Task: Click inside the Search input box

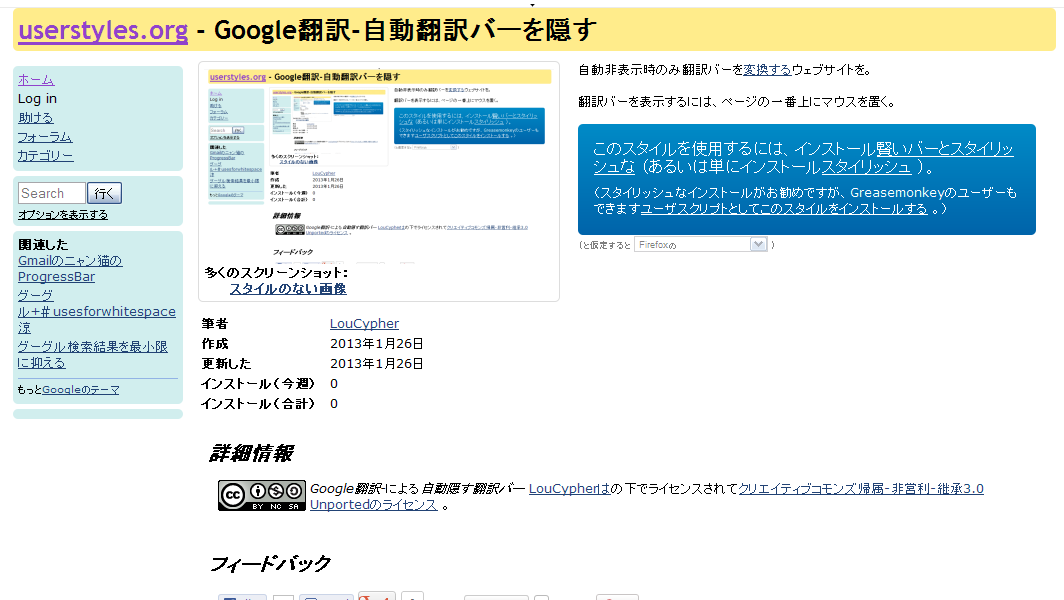Action: pyautogui.click(x=51, y=192)
